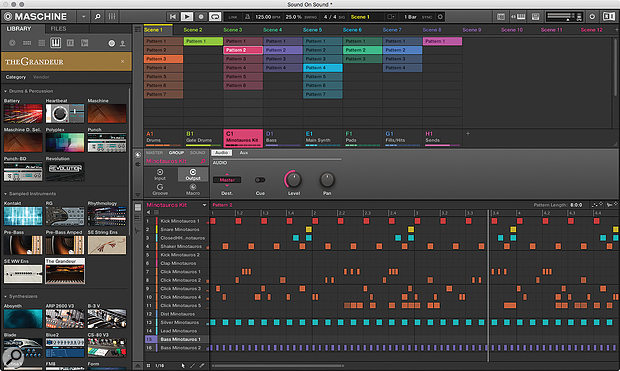Switch to the SOUND tab
Screen dimensions: 620x371
click(x=197, y=153)
